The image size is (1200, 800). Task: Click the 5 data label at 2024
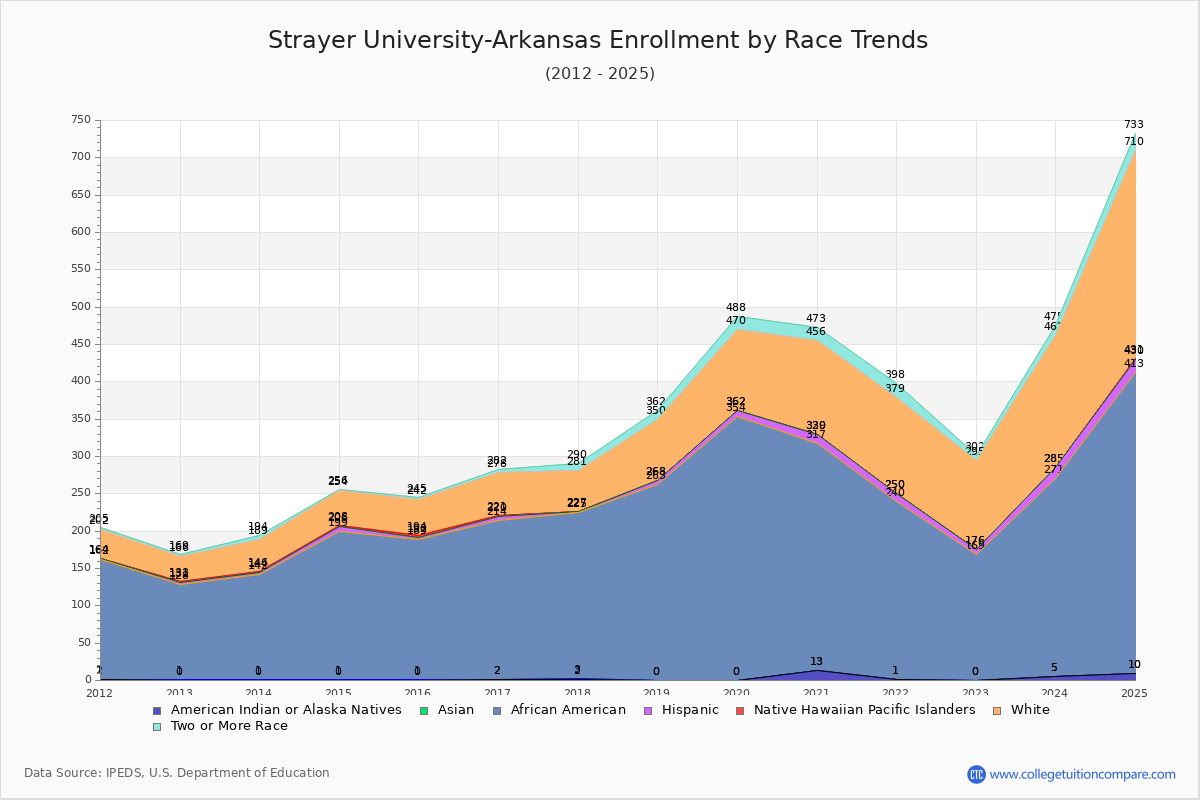[1054, 668]
